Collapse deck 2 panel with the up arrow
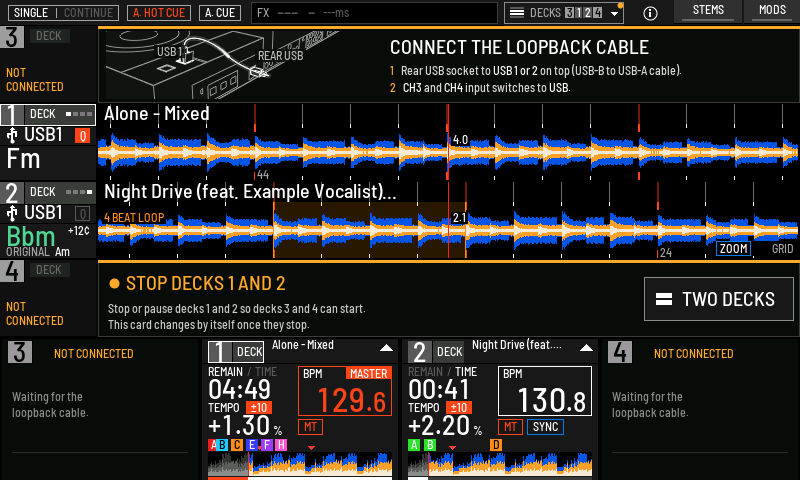The image size is (800, 480). click(586, 348)
